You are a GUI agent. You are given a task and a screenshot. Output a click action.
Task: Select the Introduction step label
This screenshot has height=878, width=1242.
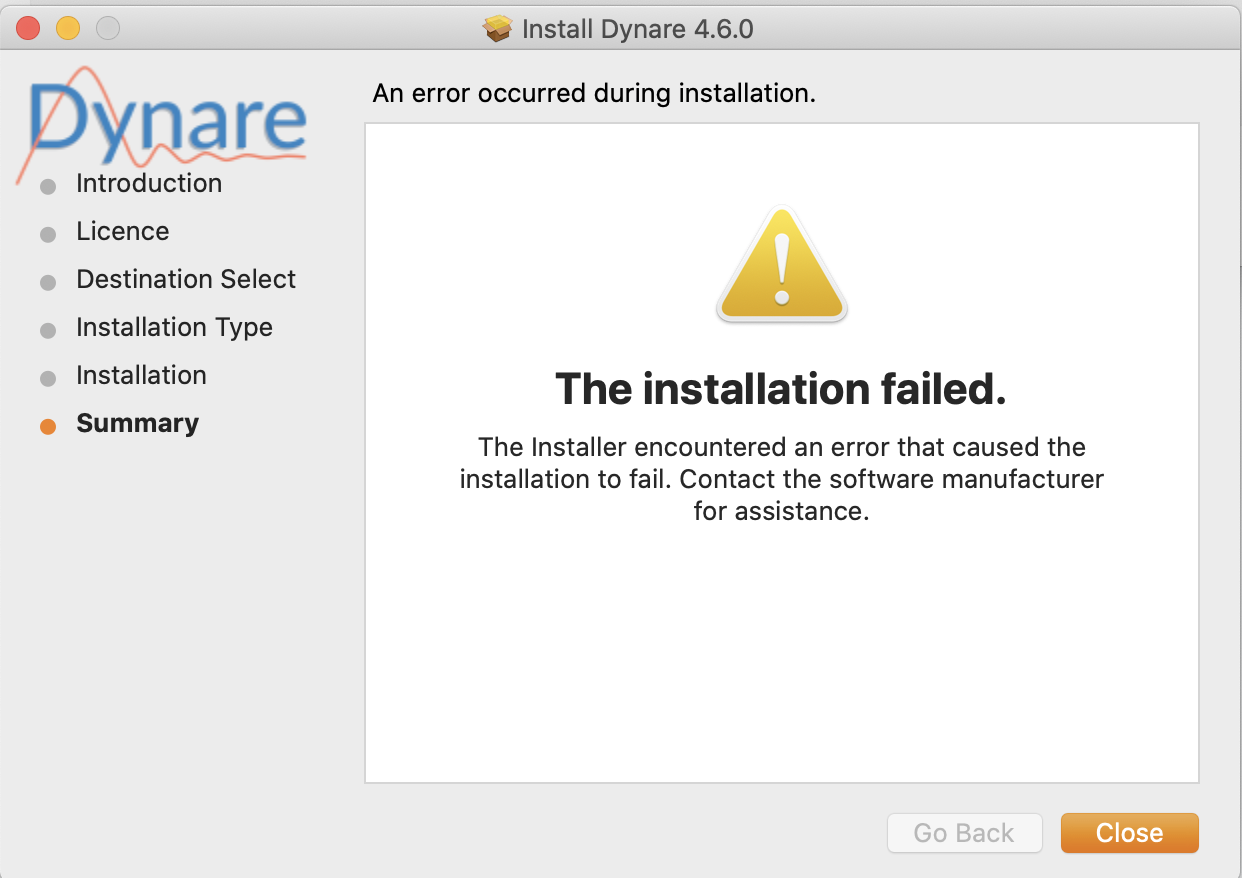pyautogui.click(x=149, y=183)
